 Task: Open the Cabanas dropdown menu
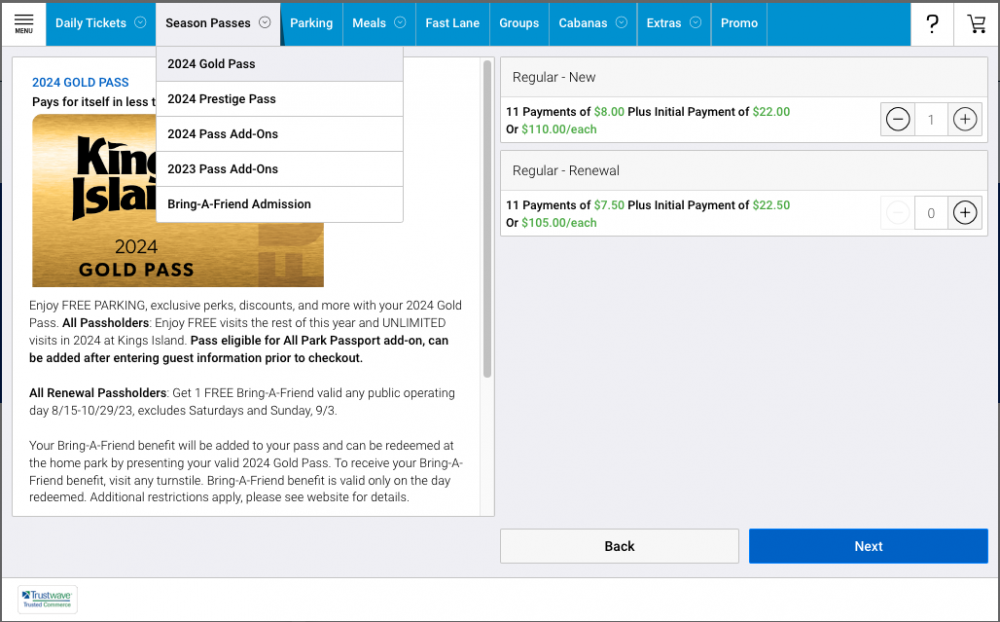click(593, 23)
